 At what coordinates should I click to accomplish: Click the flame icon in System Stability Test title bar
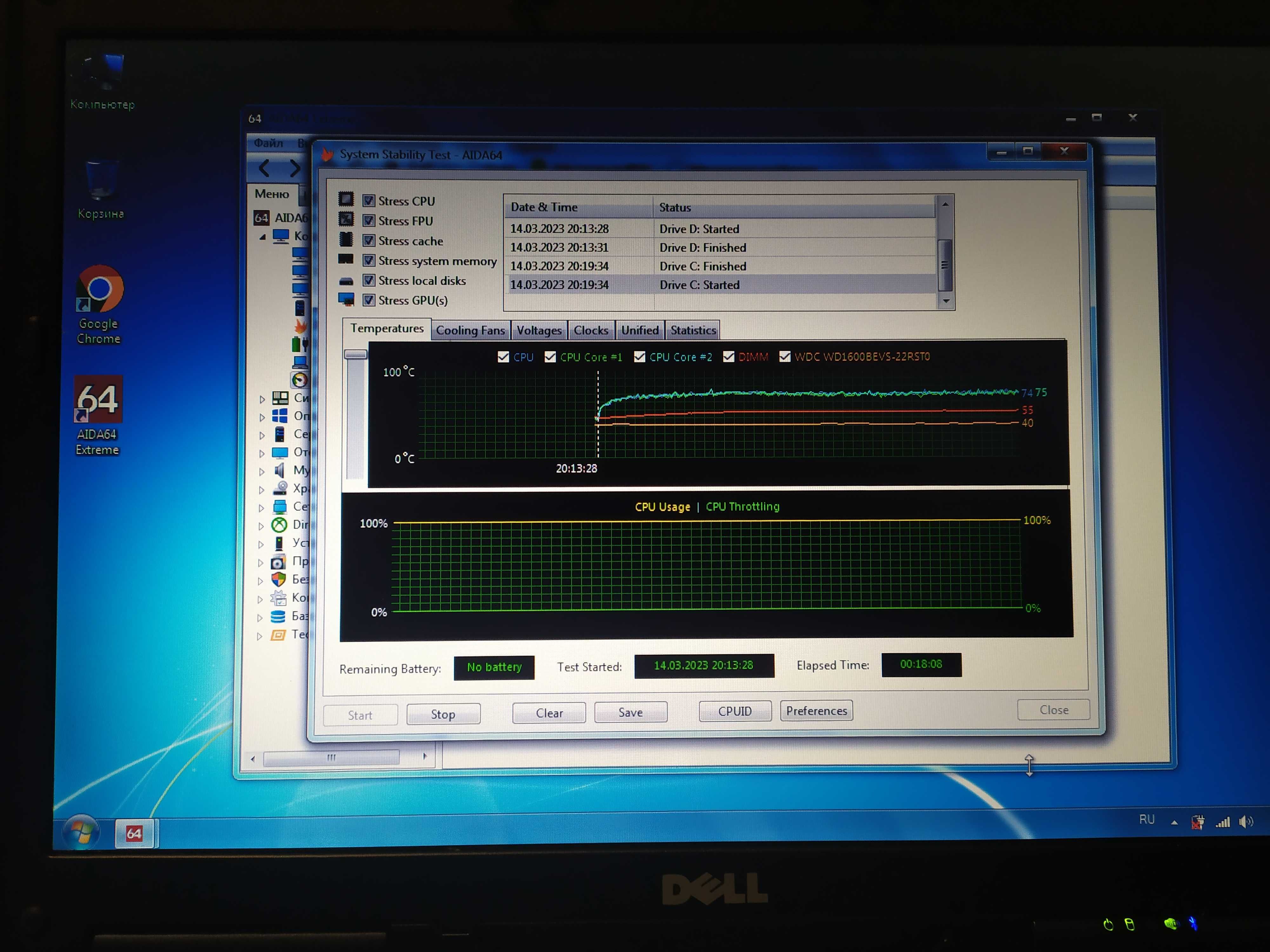click(327, 154)
